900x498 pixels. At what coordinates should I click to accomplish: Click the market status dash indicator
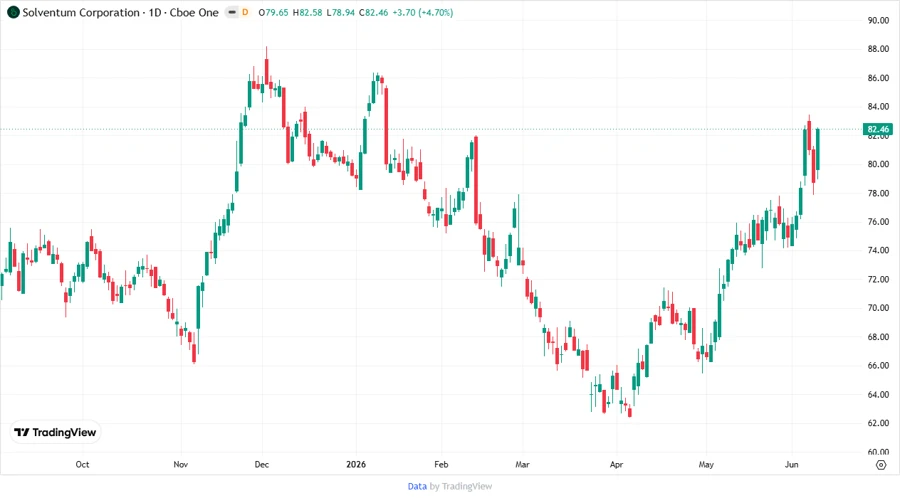(x=232, y=12)
